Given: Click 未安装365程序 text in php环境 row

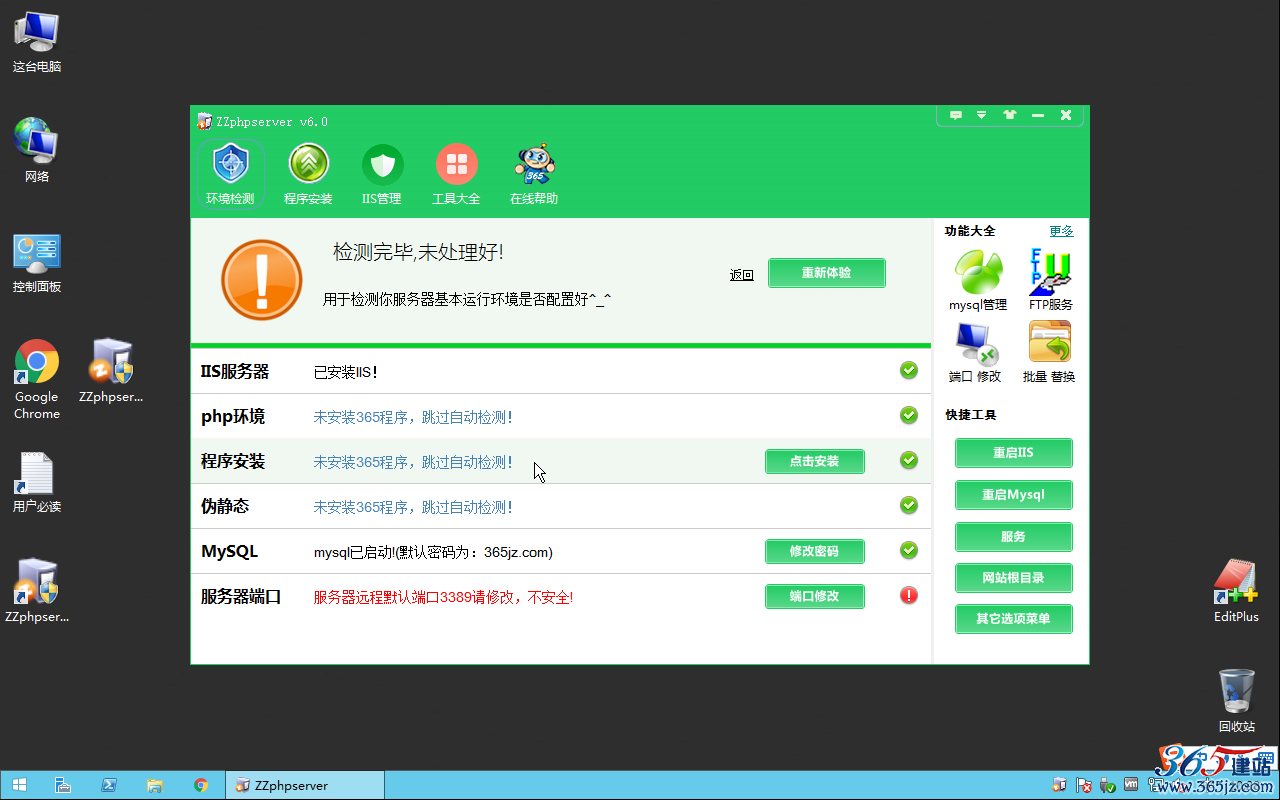Looking at the screenshot, I should coord(413,417).
